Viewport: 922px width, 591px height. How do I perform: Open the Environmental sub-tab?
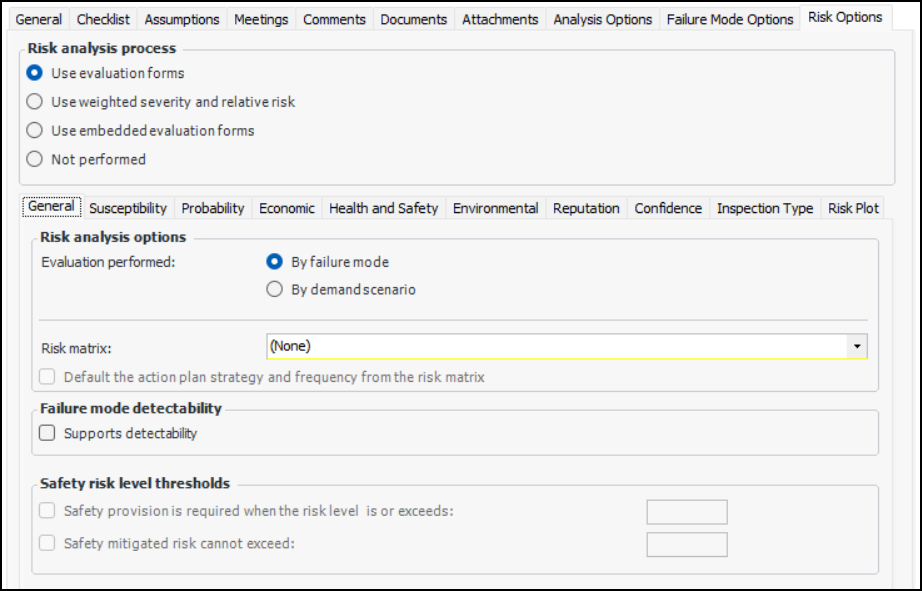495,208
